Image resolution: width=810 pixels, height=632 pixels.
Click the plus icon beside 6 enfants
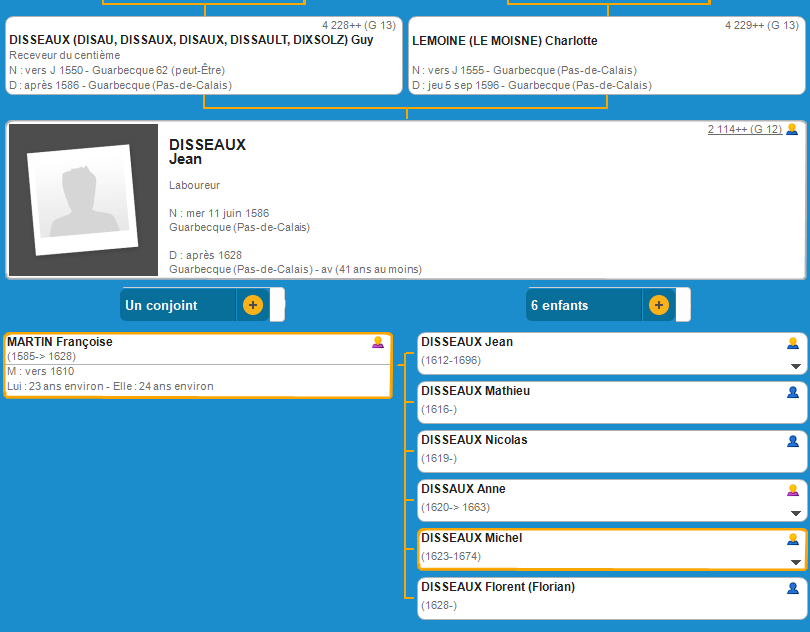tap(658, 305)
